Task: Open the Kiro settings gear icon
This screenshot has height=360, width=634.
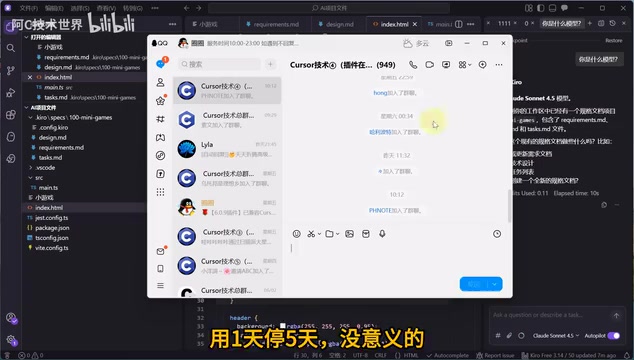Action: coord(11,340)
